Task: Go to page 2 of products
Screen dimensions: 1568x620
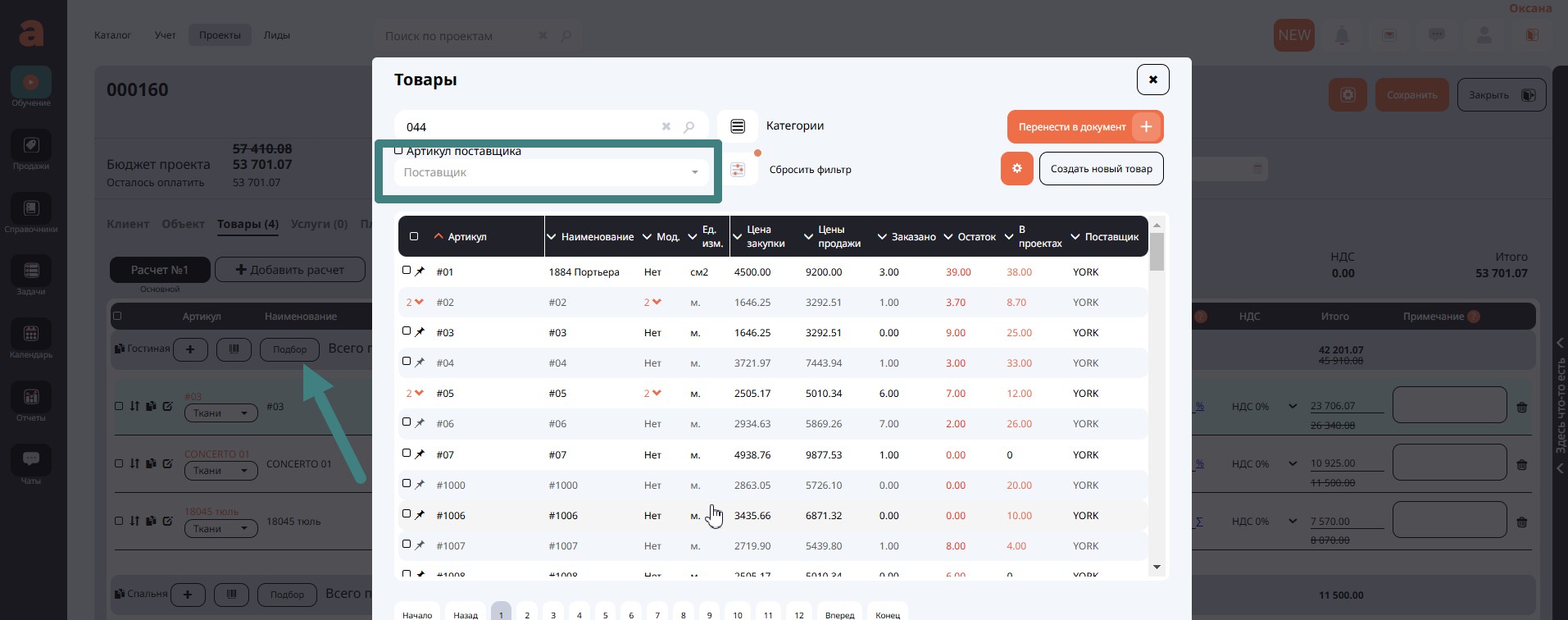Action: click(527, 613)
